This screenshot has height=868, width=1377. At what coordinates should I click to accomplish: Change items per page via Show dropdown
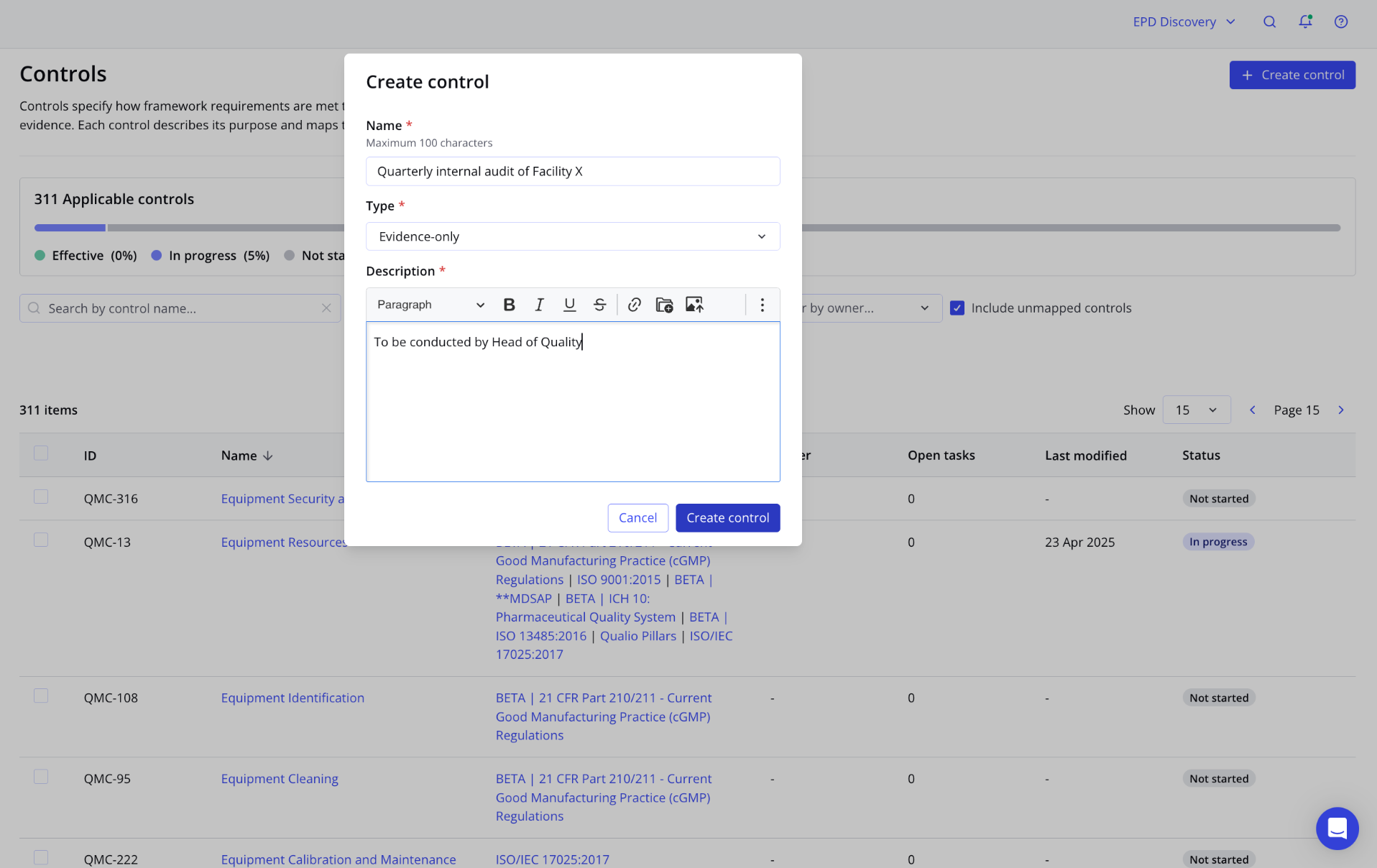[x=1195, y=410]
